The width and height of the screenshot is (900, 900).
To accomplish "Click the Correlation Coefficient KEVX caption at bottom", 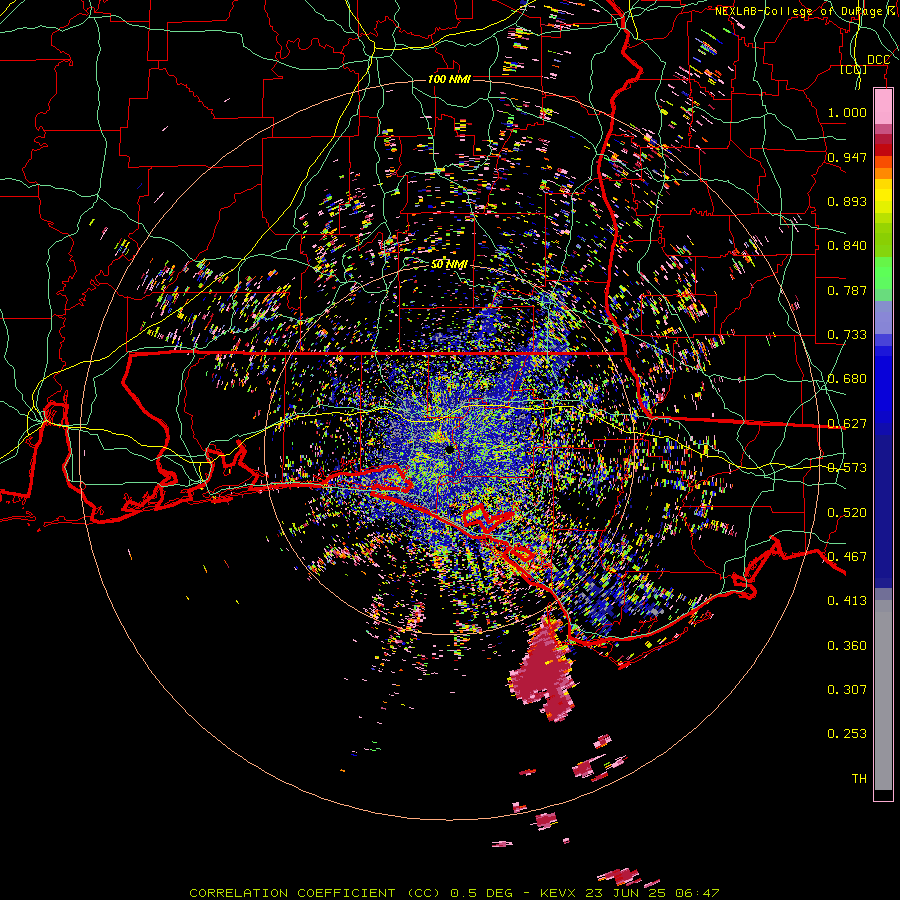I will pos(454,893).
